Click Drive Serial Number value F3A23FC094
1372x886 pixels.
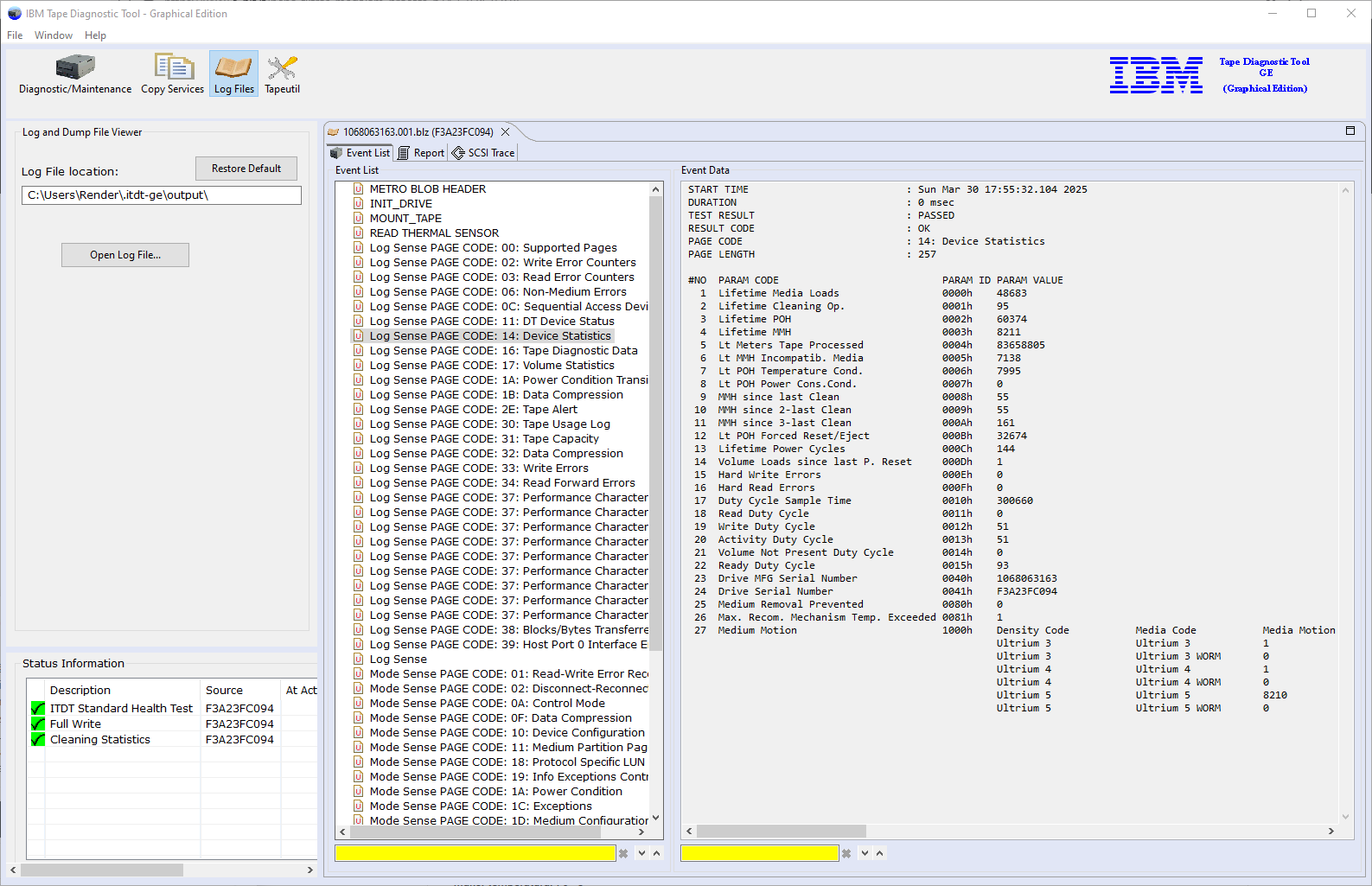(x=1026, y=591)
